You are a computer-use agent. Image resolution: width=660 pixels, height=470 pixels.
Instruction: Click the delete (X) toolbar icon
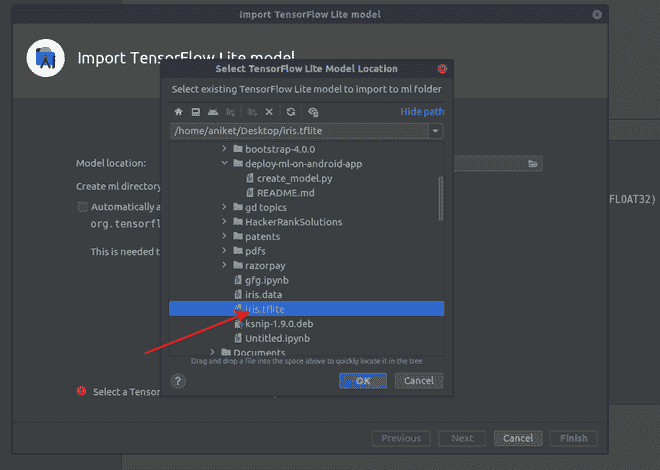[x=269, y=112]
